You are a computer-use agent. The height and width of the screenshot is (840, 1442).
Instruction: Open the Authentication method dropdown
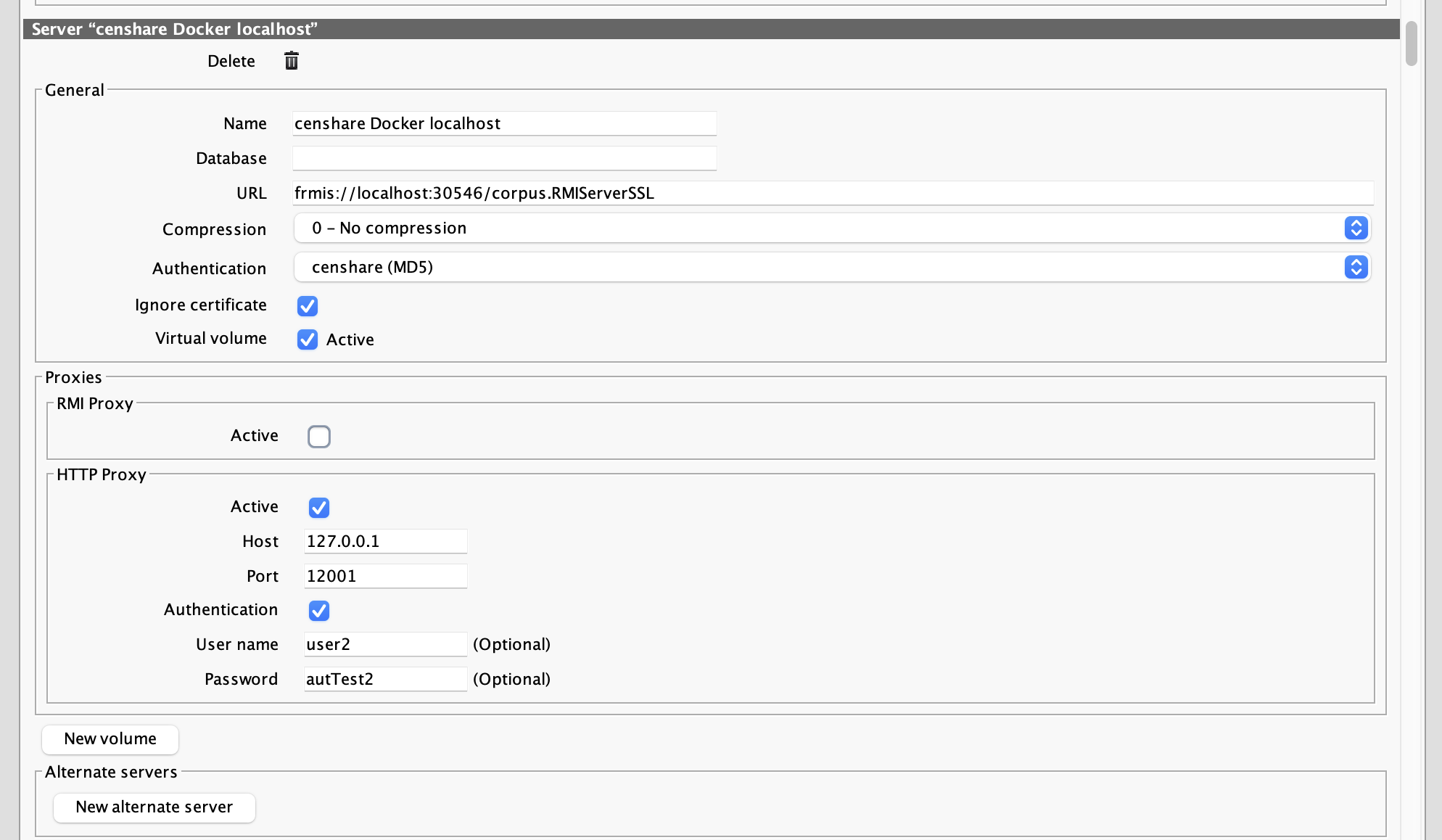pos(832,267)
